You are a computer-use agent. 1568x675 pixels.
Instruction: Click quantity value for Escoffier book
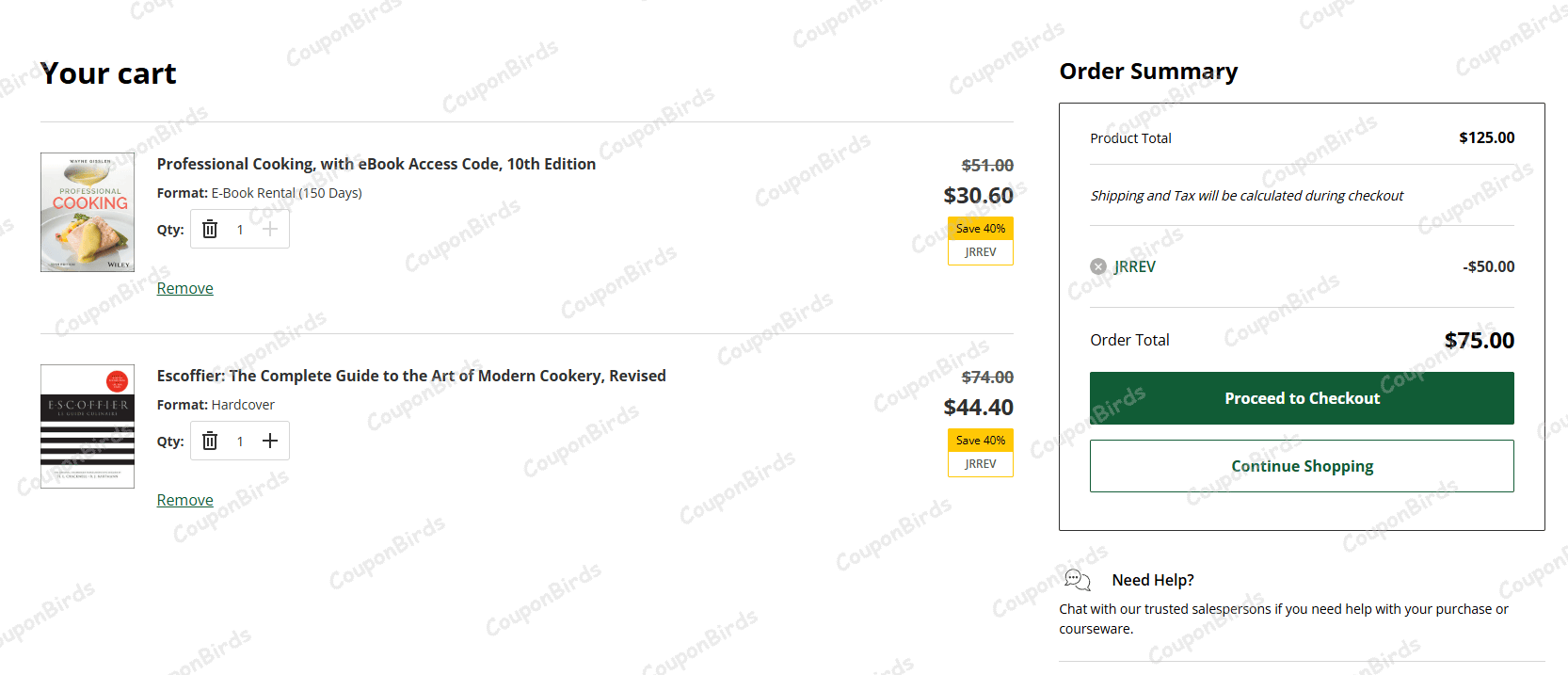click(x=240, y=442)
